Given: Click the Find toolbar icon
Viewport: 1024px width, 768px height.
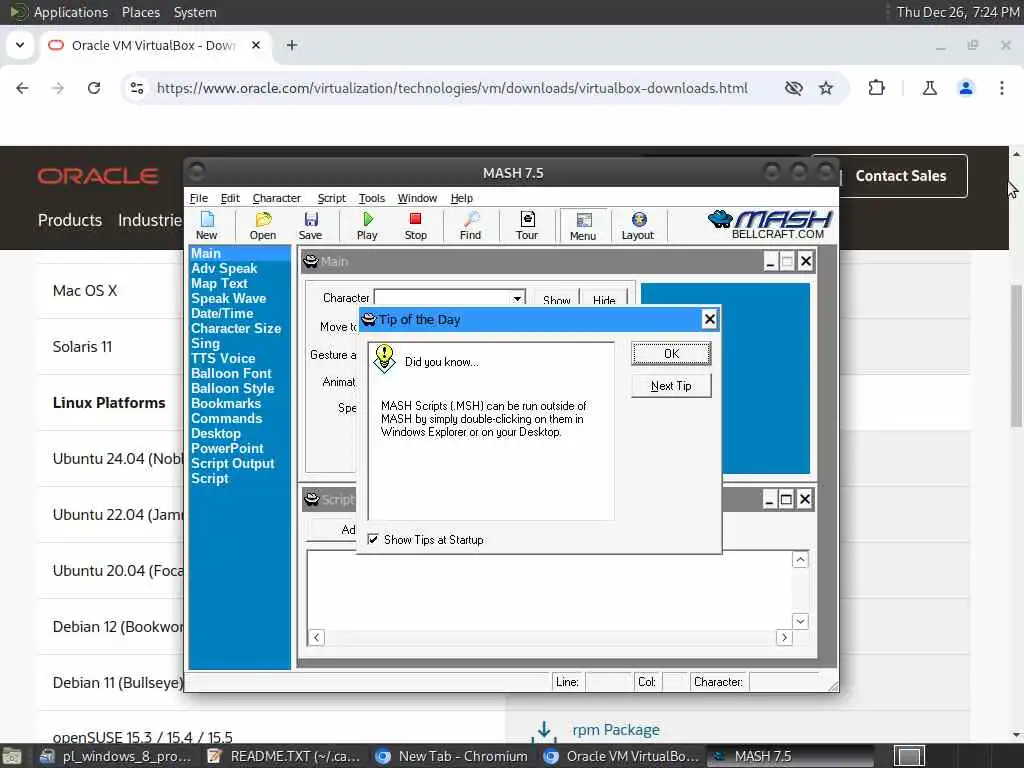Looking at the screenshot, I should [x=470, y=225].
